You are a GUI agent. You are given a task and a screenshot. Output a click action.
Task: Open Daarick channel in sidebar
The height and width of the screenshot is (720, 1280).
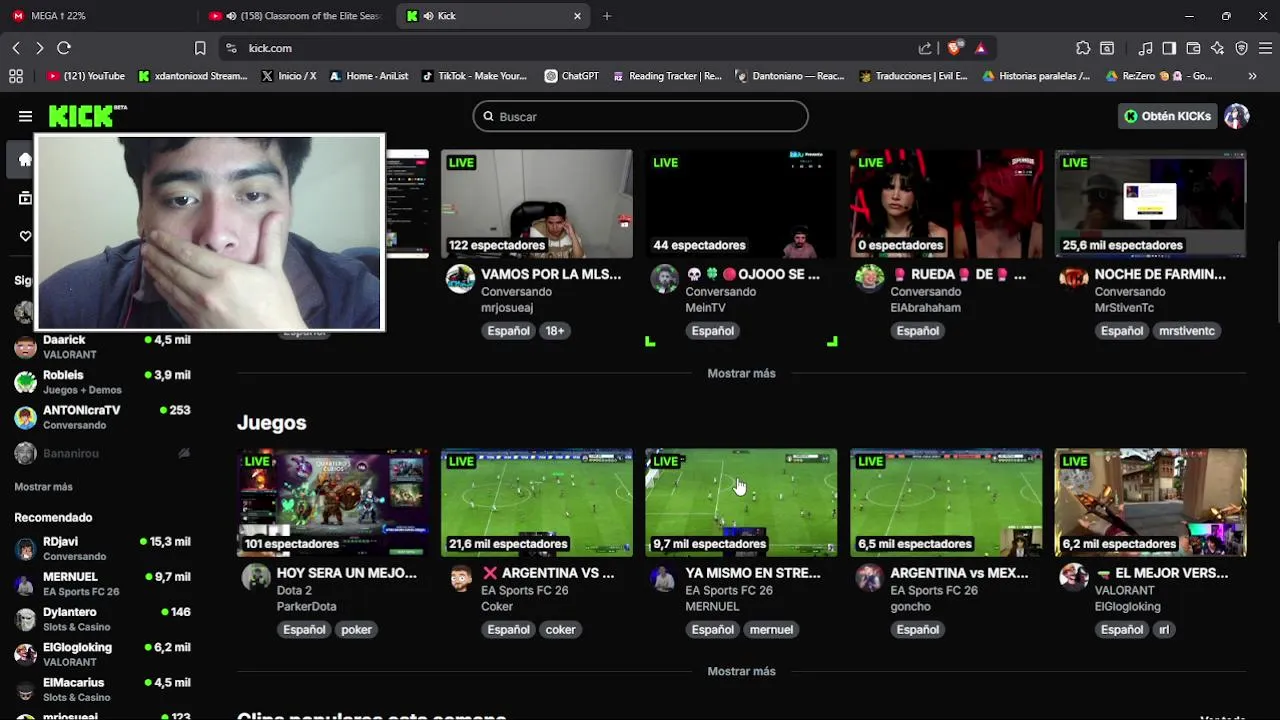(x=102, y=347)
